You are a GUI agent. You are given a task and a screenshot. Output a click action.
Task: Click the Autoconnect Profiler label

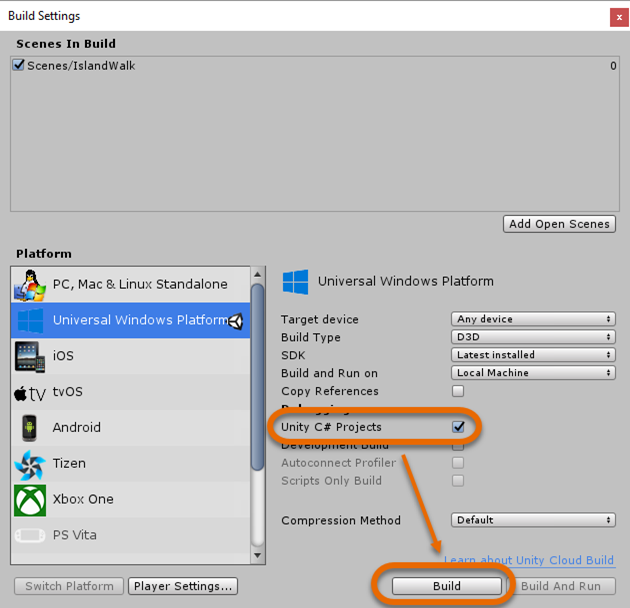click(339, 463)
